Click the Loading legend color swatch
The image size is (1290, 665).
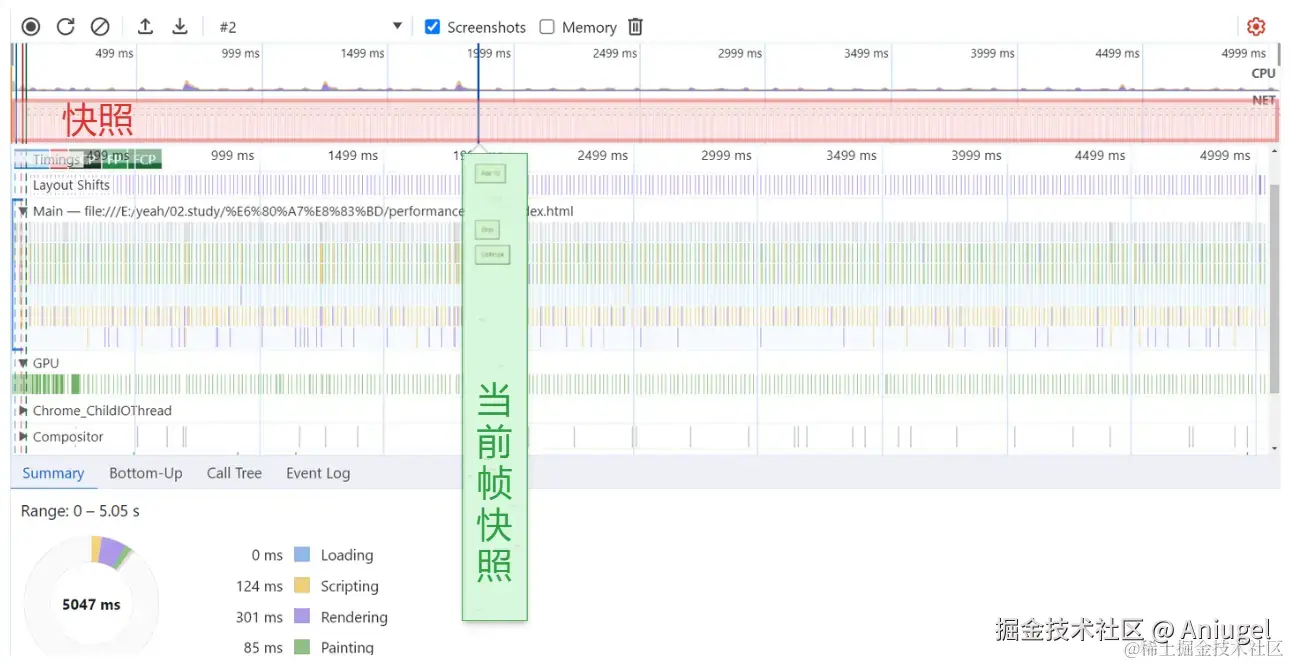pos(302,555)
